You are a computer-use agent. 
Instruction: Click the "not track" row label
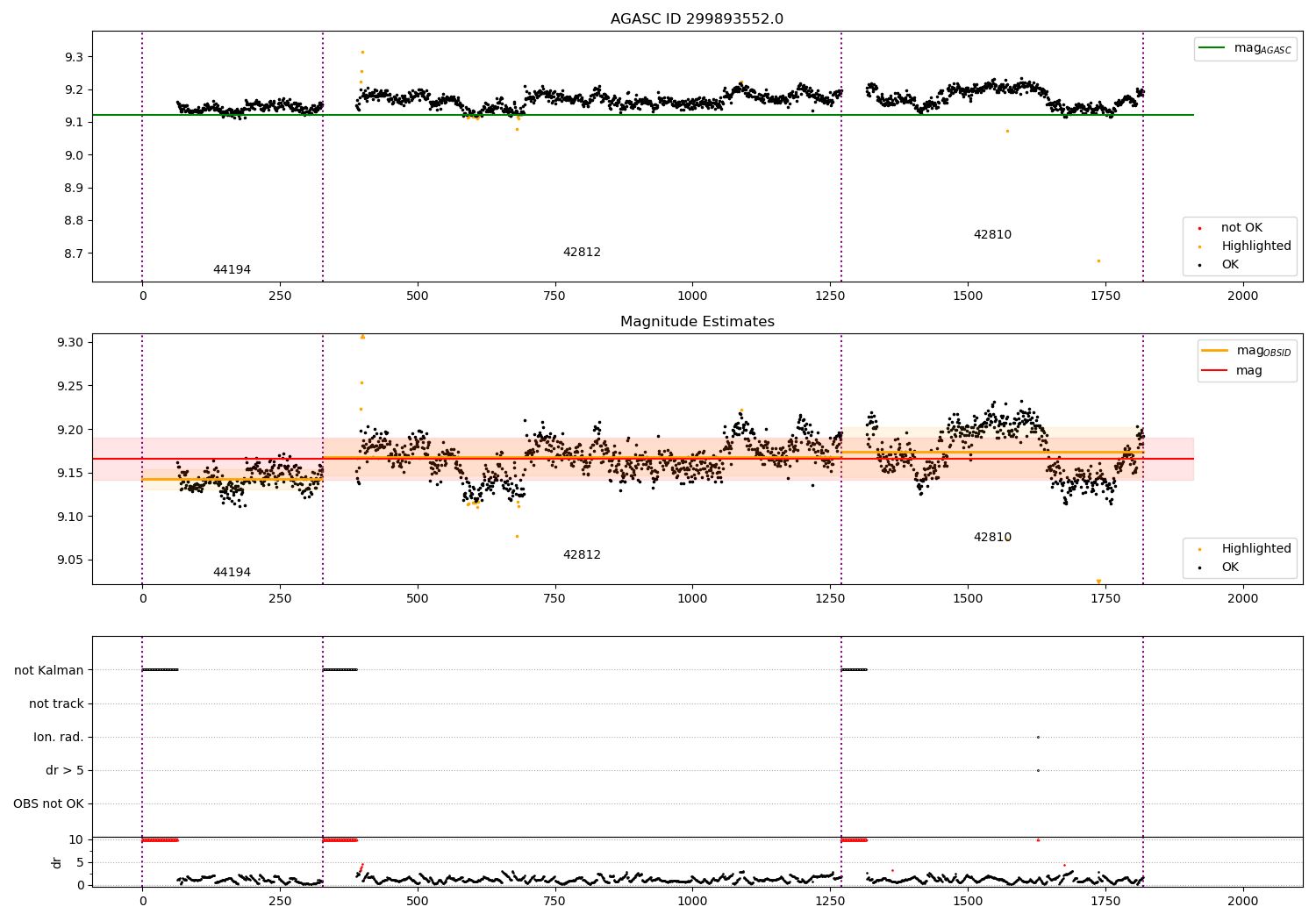[56, 704]
